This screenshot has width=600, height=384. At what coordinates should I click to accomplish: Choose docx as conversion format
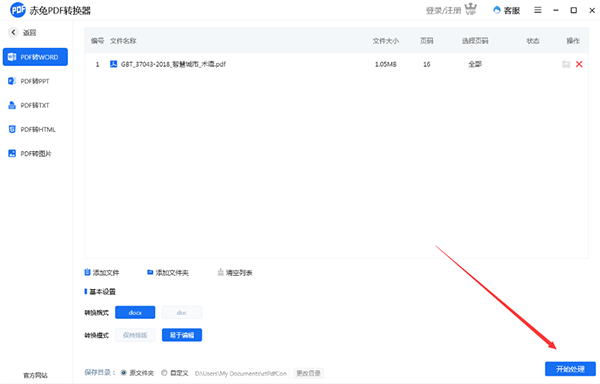point(135,312)
